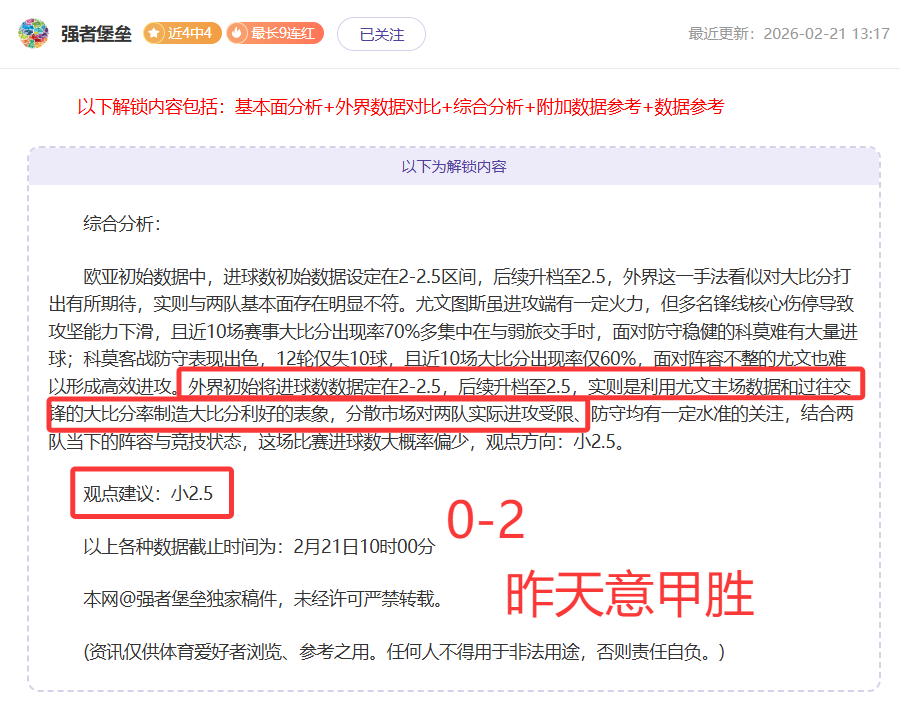
Task: Select the 近4中4 badge text
Action: click(x=190, y=33)
